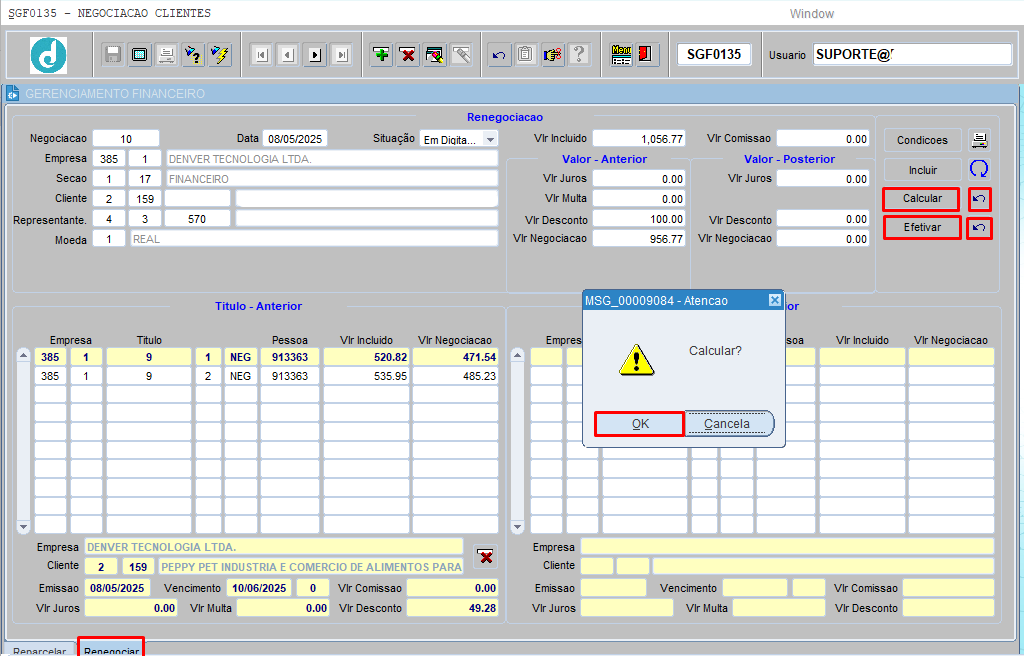Click blue refresh icon beside Incluir
This screenshot has width=1024, height=656.
(x=979, y=170)
